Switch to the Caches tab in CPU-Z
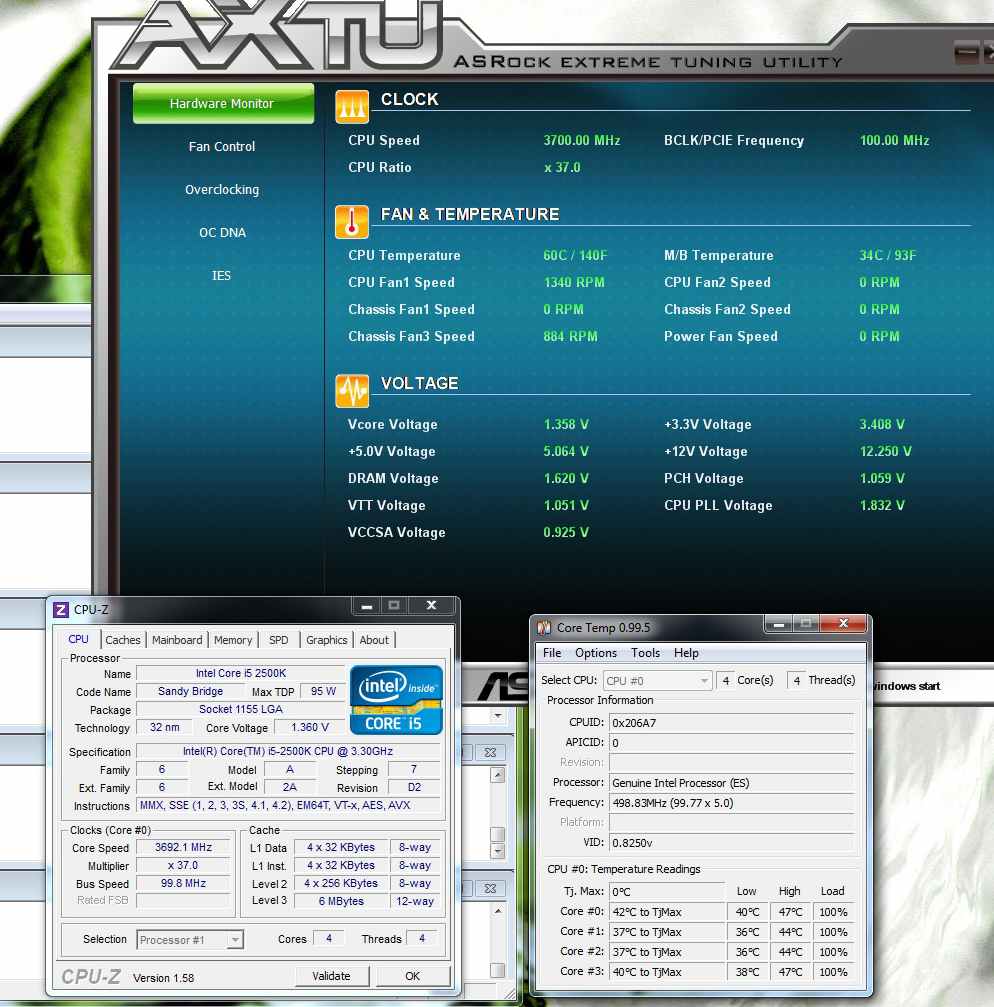The image size is (994, 1007). (123, 640)
